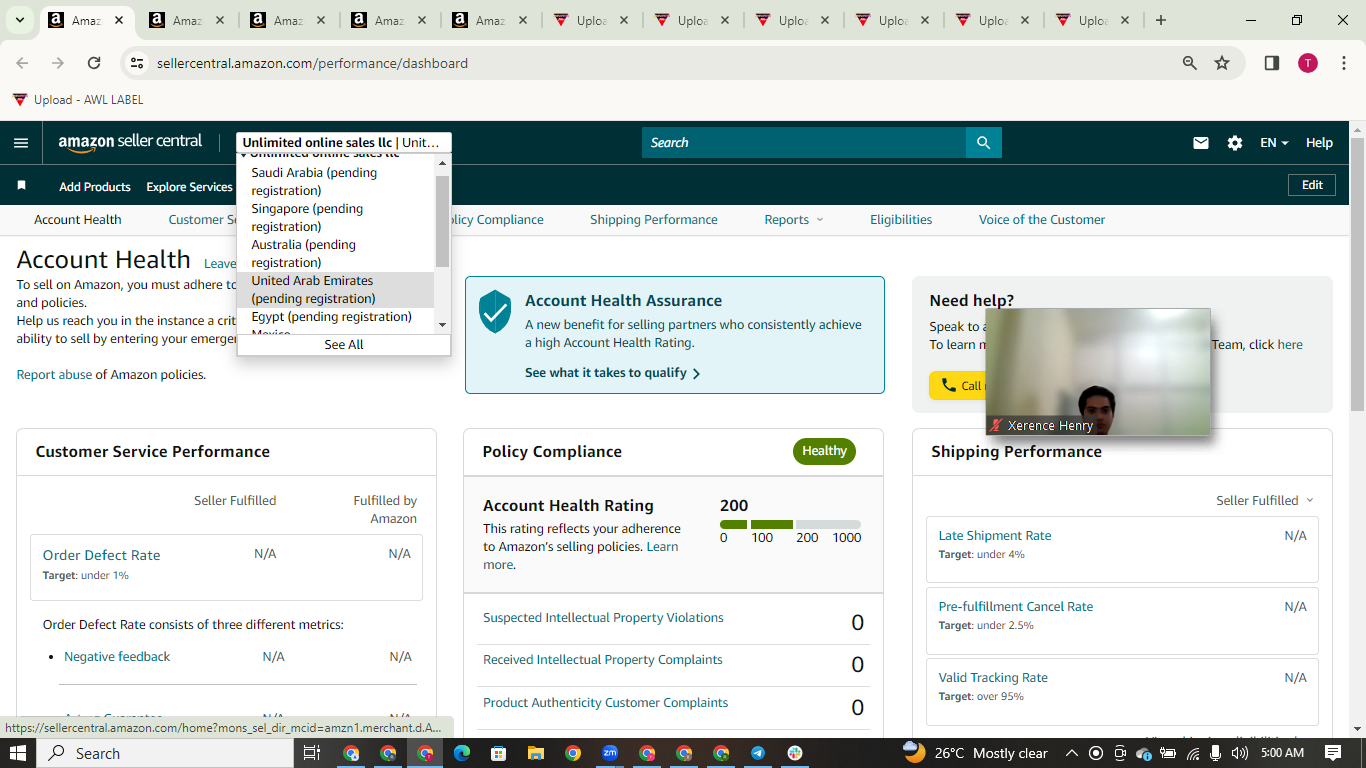Switch to the Eligibilities tab
1366x768 pixels.
(x=901, y=220)
